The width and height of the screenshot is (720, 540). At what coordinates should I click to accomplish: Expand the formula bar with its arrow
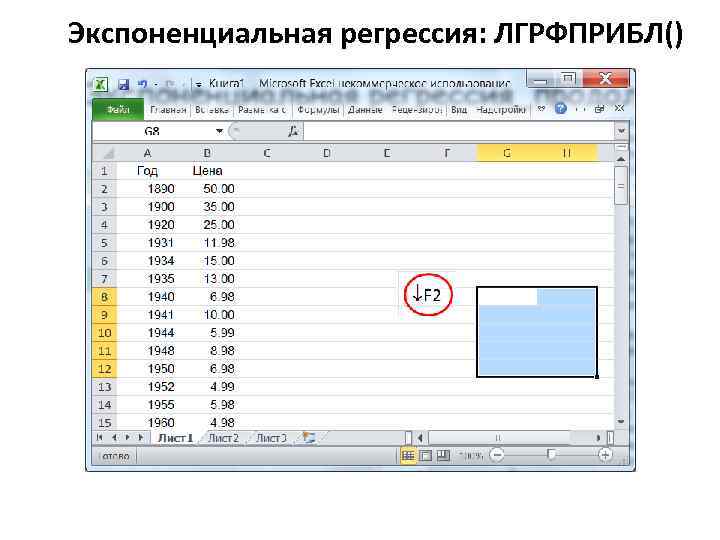(x=621, y=131)
